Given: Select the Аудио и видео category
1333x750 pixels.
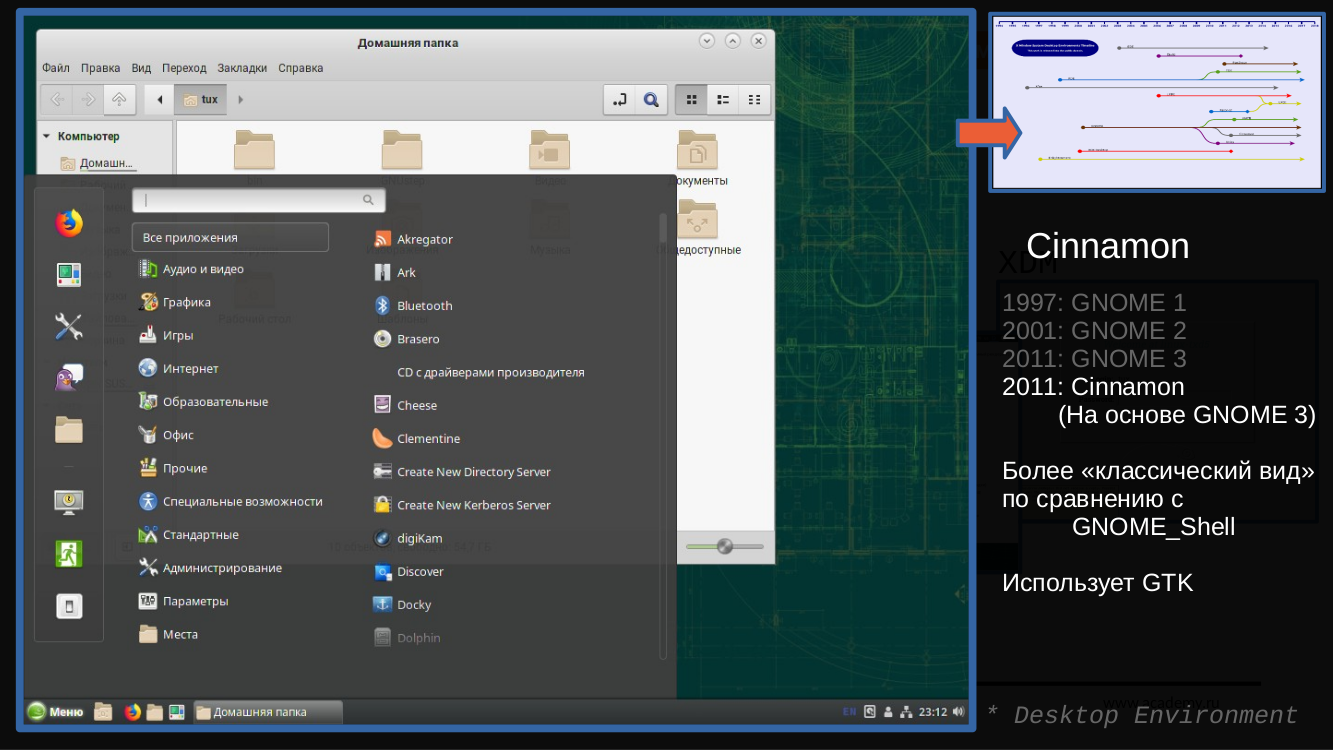Looking at the screenshot, I should click(x=191, y=269).
